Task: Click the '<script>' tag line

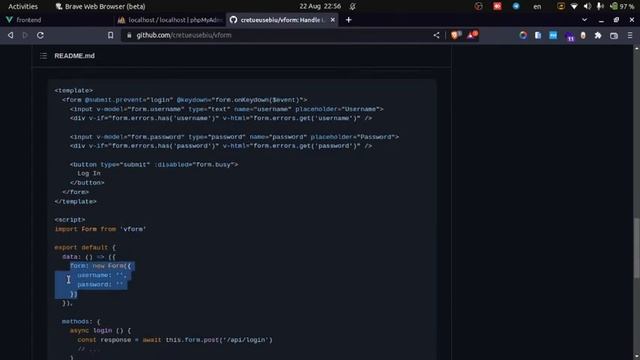Action: (70, 220)
